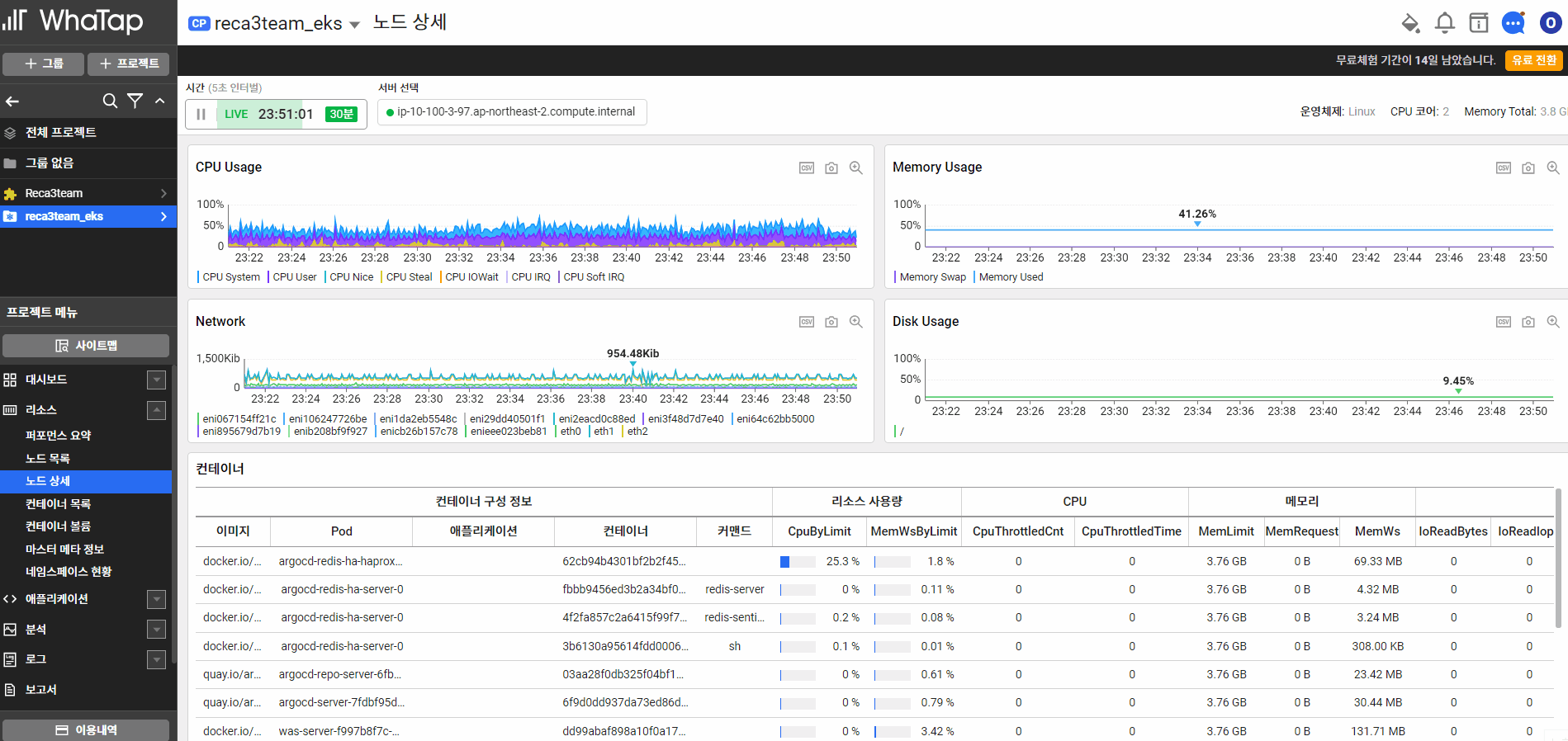1568x741 pixels.
Task: Open the server selection field
Action: point(512,111)
